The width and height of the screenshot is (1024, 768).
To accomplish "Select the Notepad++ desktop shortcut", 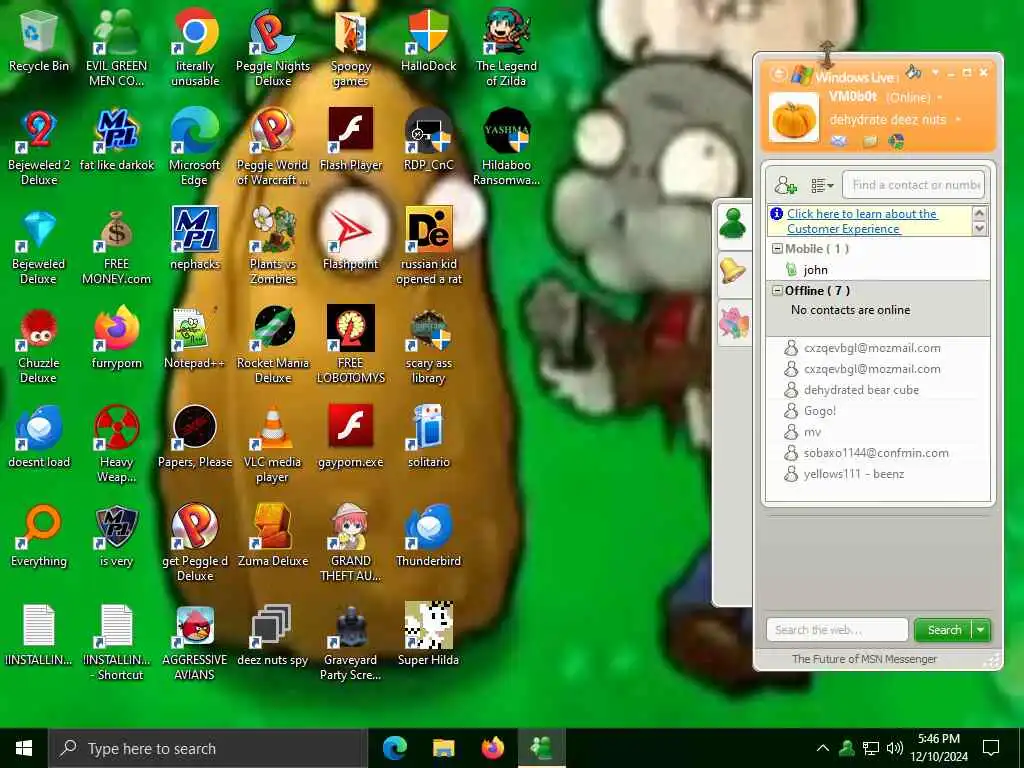I will tap(195, 338).
